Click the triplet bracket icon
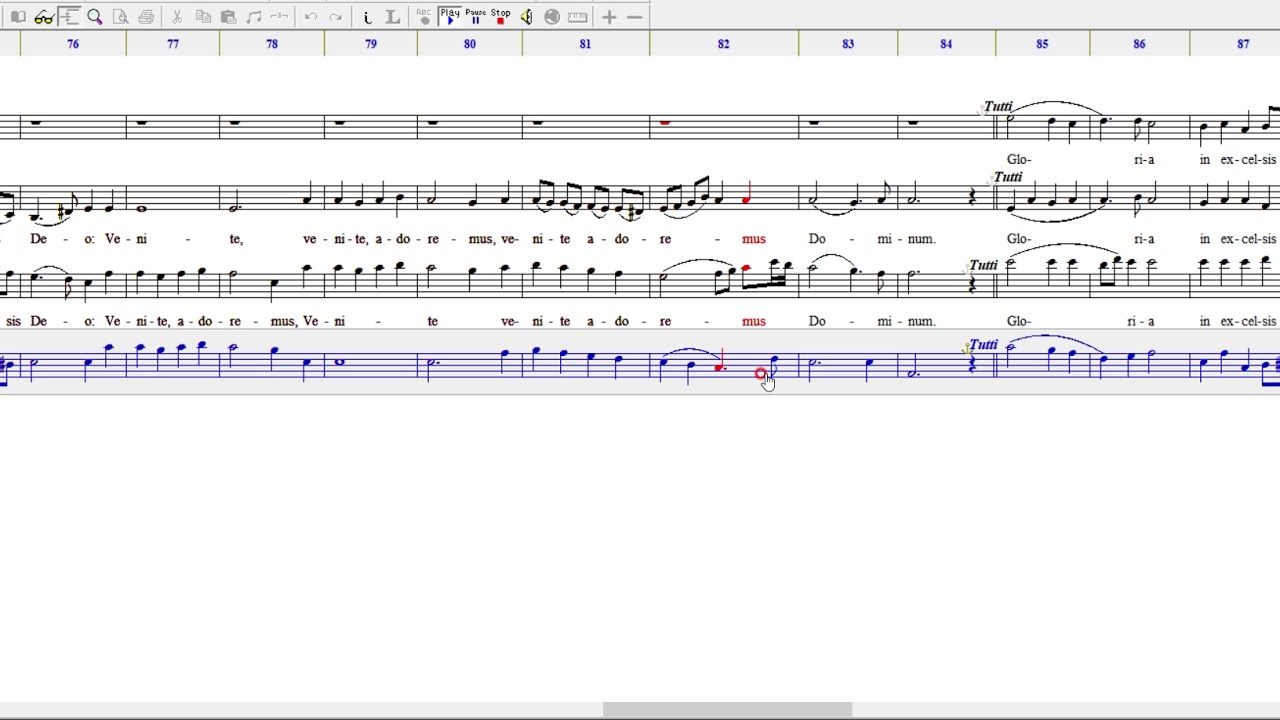The height and width of the screenshot is (720, 1280). click(280, 17)
